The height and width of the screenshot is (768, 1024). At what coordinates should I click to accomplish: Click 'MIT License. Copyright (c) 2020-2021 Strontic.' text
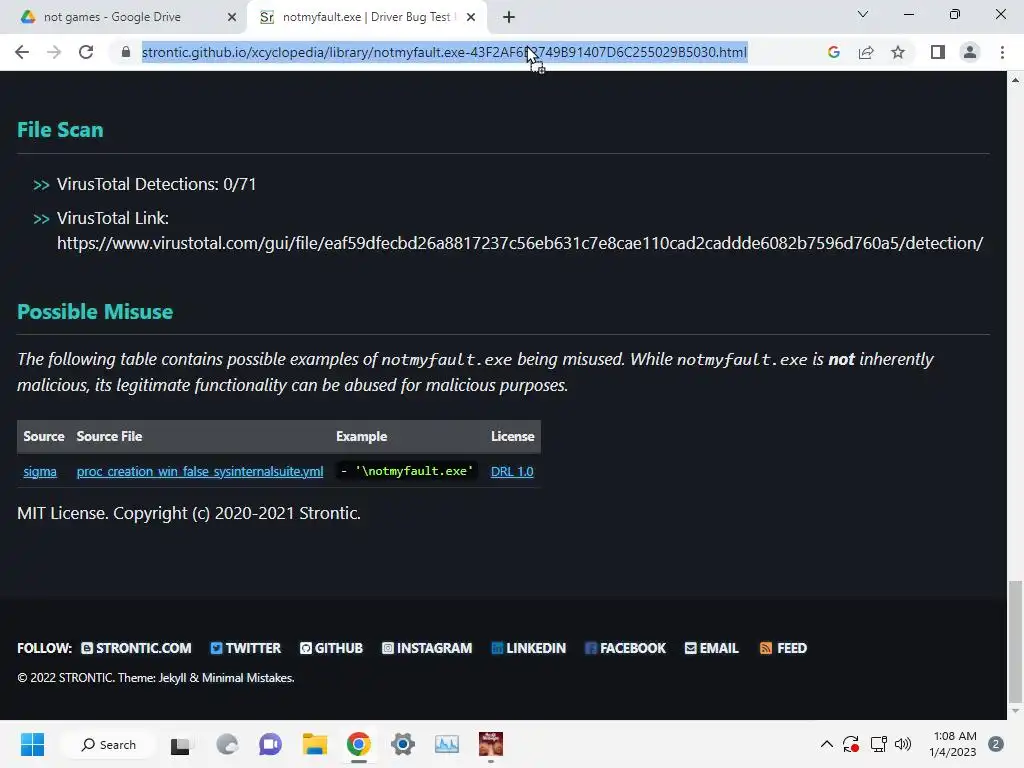189,513
